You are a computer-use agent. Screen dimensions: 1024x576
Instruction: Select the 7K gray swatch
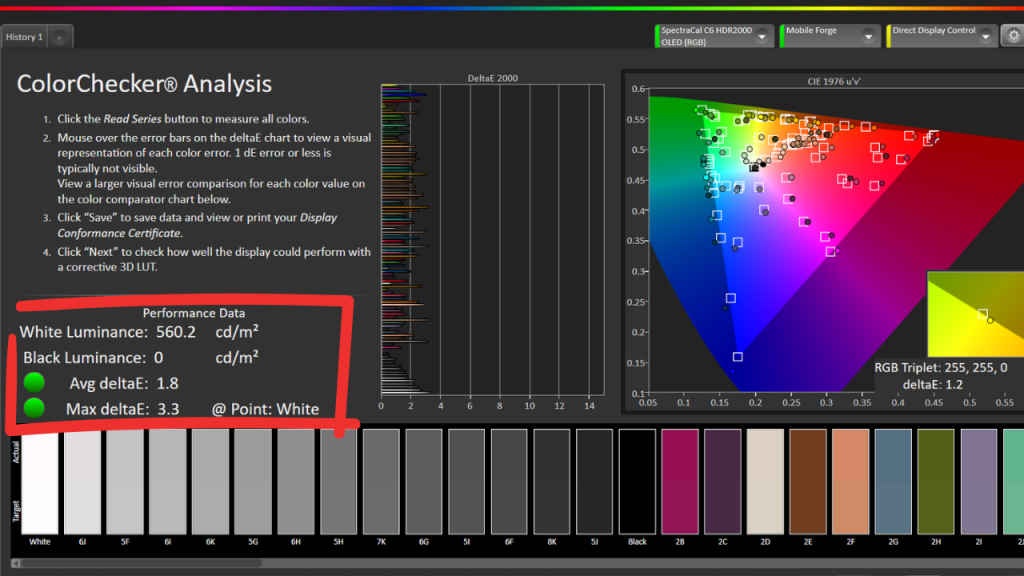pos(381,482)
